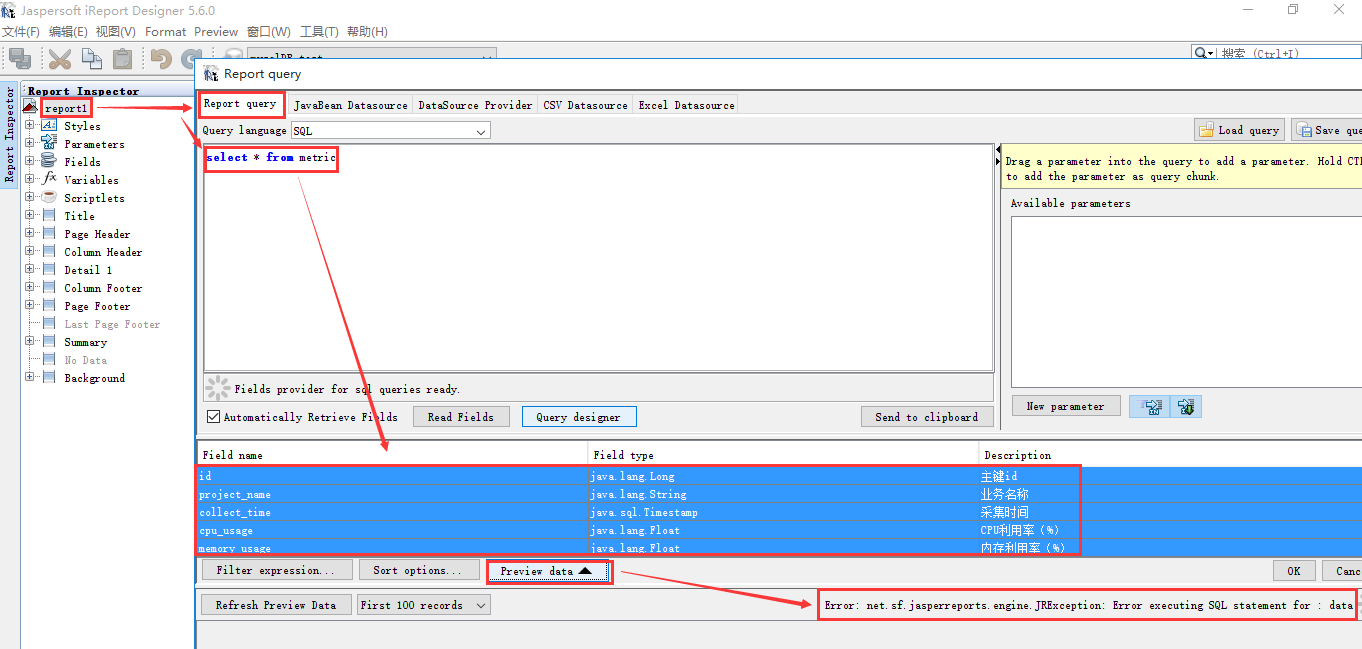Image resolution: width=1362 pixels, height=649 pixels.
Task: Click the Fields database icon
Action: pyautogui.click(x=49, y=161)
